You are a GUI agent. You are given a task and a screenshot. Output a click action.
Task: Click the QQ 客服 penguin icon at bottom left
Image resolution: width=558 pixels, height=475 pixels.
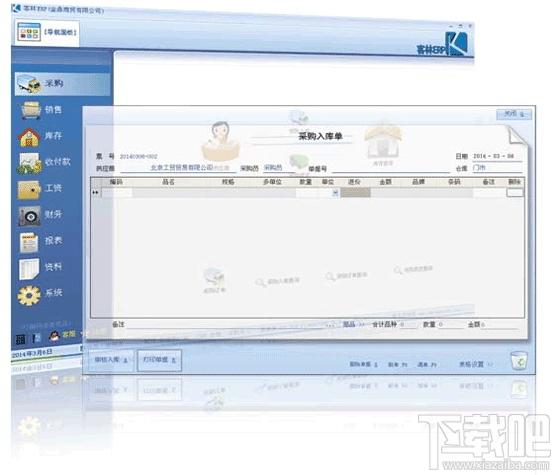[x=54, y=335]
